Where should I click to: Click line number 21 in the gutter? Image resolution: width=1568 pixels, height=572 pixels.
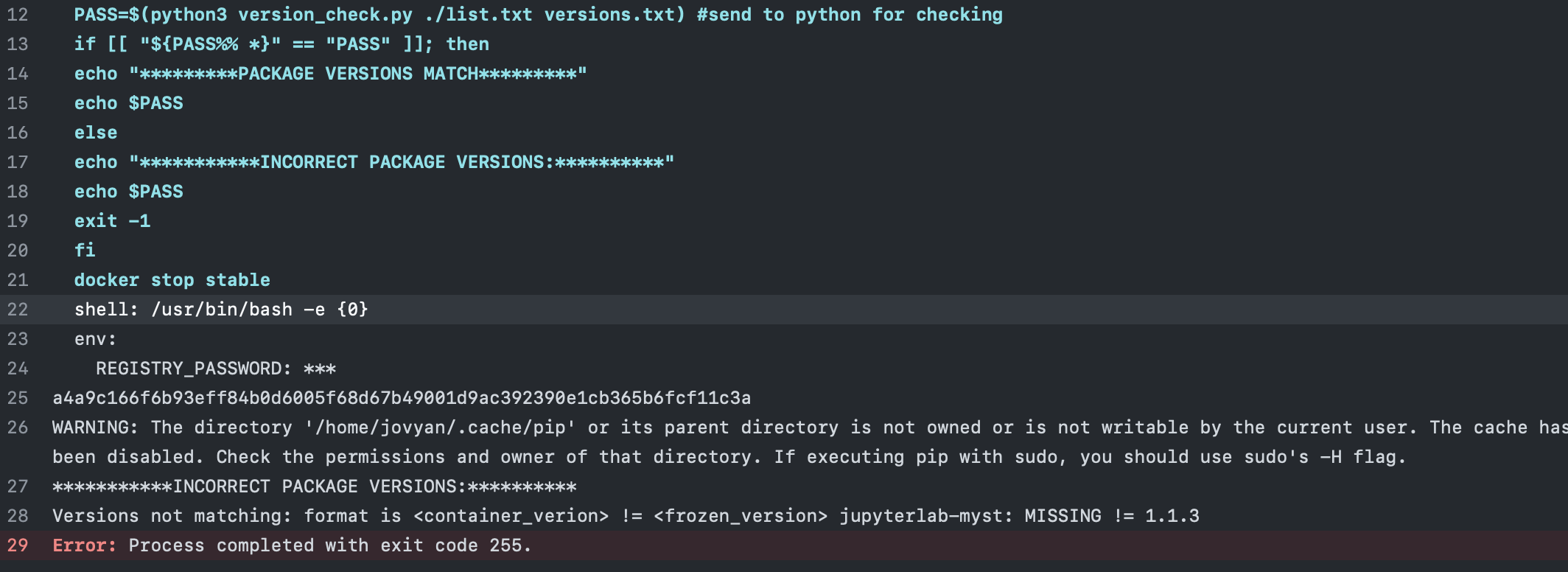[x=18, y=280]
